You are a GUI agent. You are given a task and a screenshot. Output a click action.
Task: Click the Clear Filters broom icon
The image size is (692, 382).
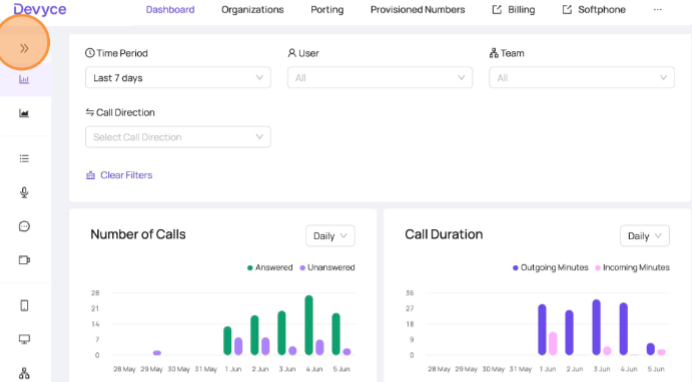coord(90,175)
